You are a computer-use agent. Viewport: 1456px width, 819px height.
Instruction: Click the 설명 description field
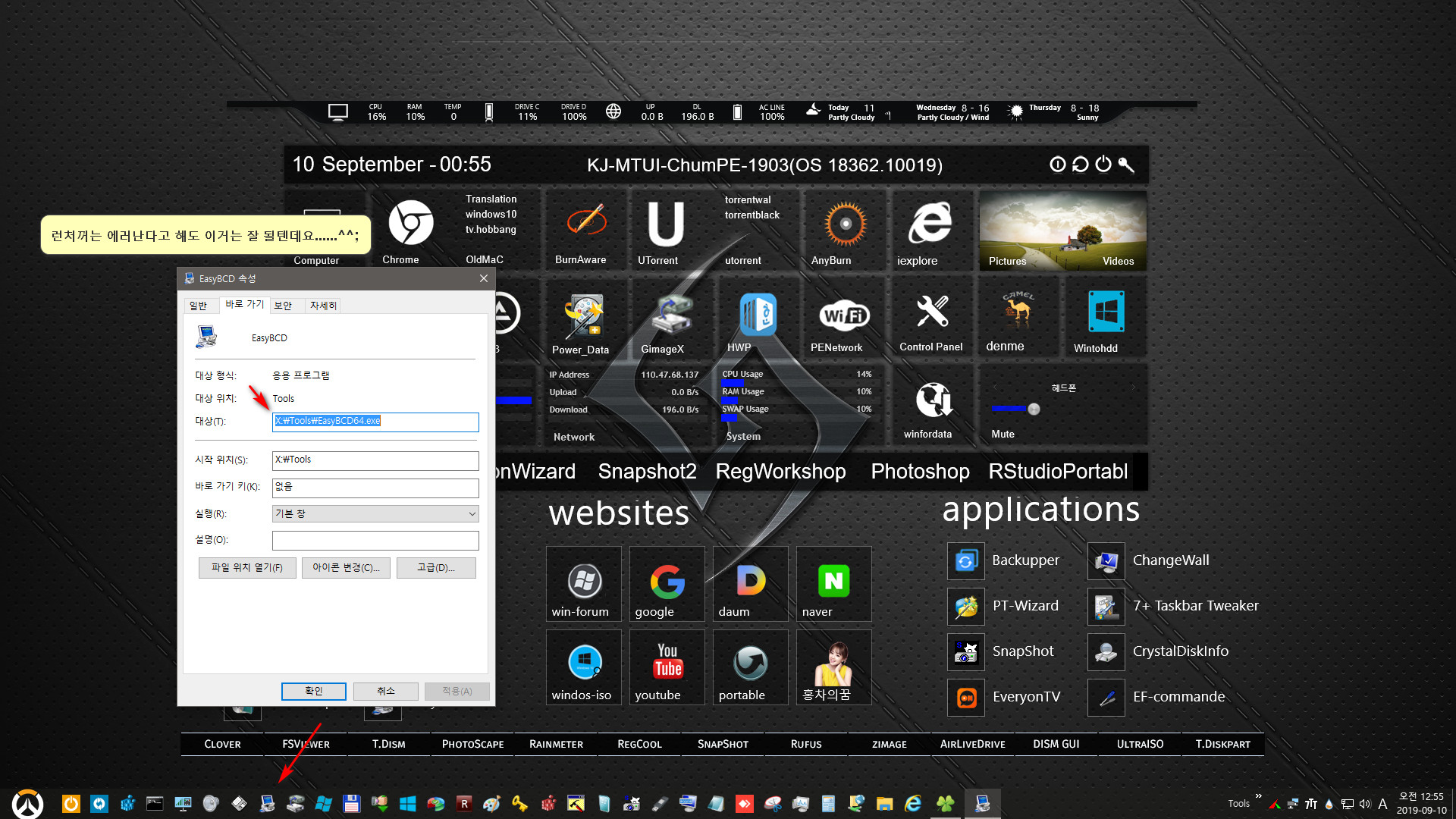tap(375, 540)
